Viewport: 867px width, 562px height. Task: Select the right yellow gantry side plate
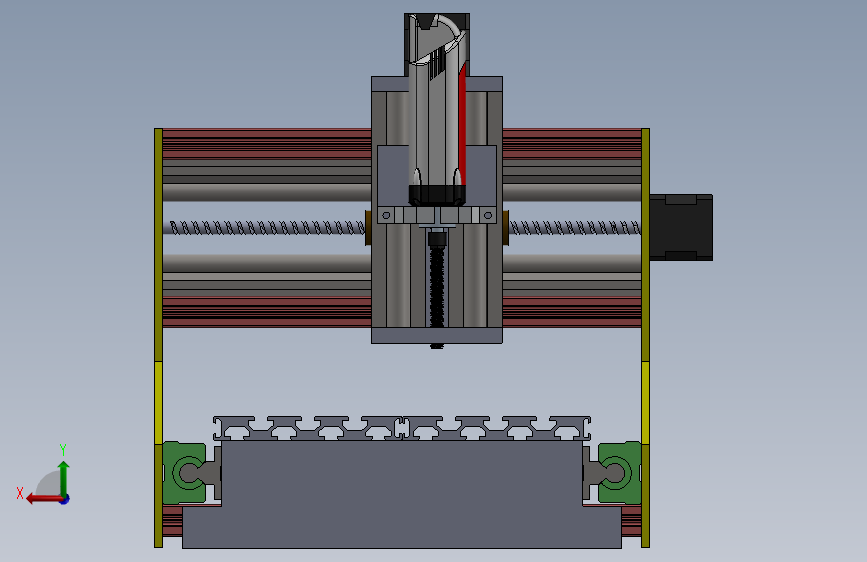pos(645,337)
